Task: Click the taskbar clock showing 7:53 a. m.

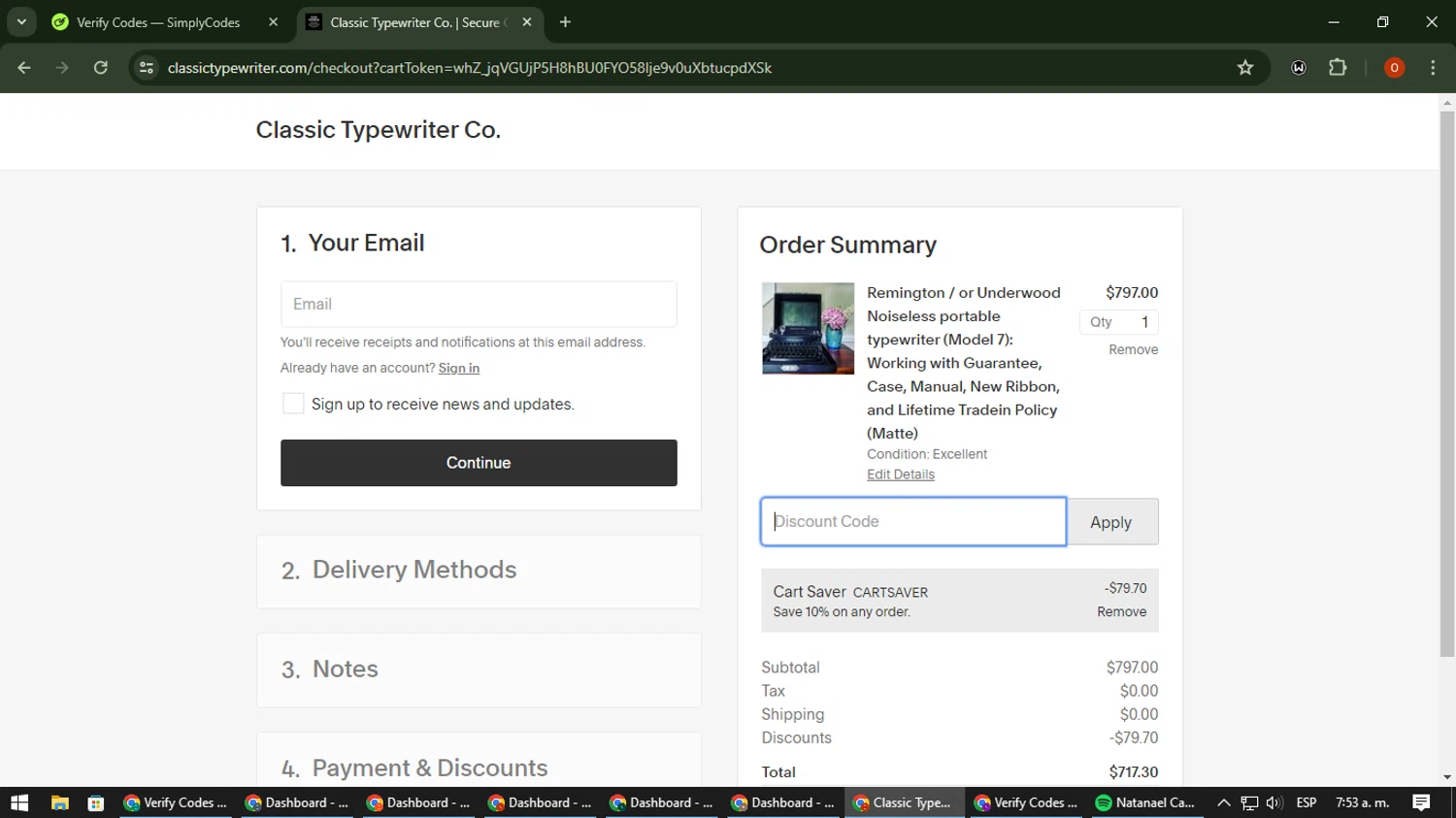Action: pos(1363,802)
